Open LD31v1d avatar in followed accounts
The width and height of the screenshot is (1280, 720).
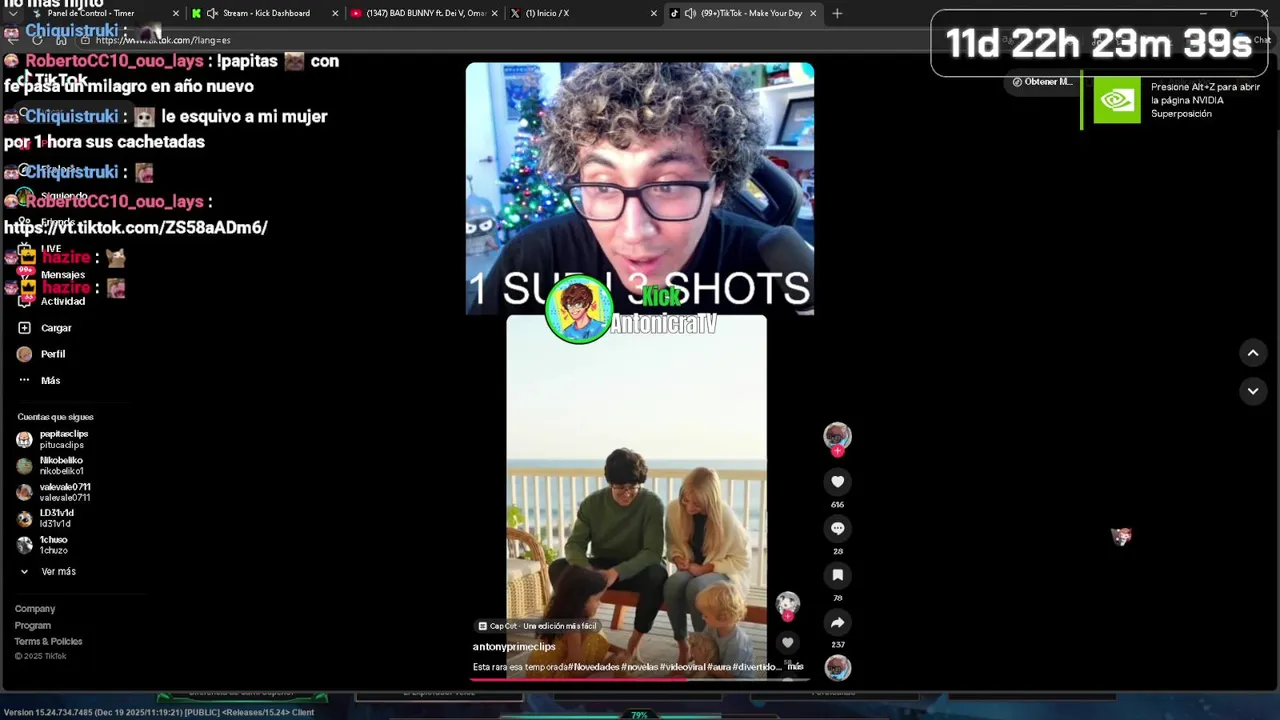click(x=24, y=518)
